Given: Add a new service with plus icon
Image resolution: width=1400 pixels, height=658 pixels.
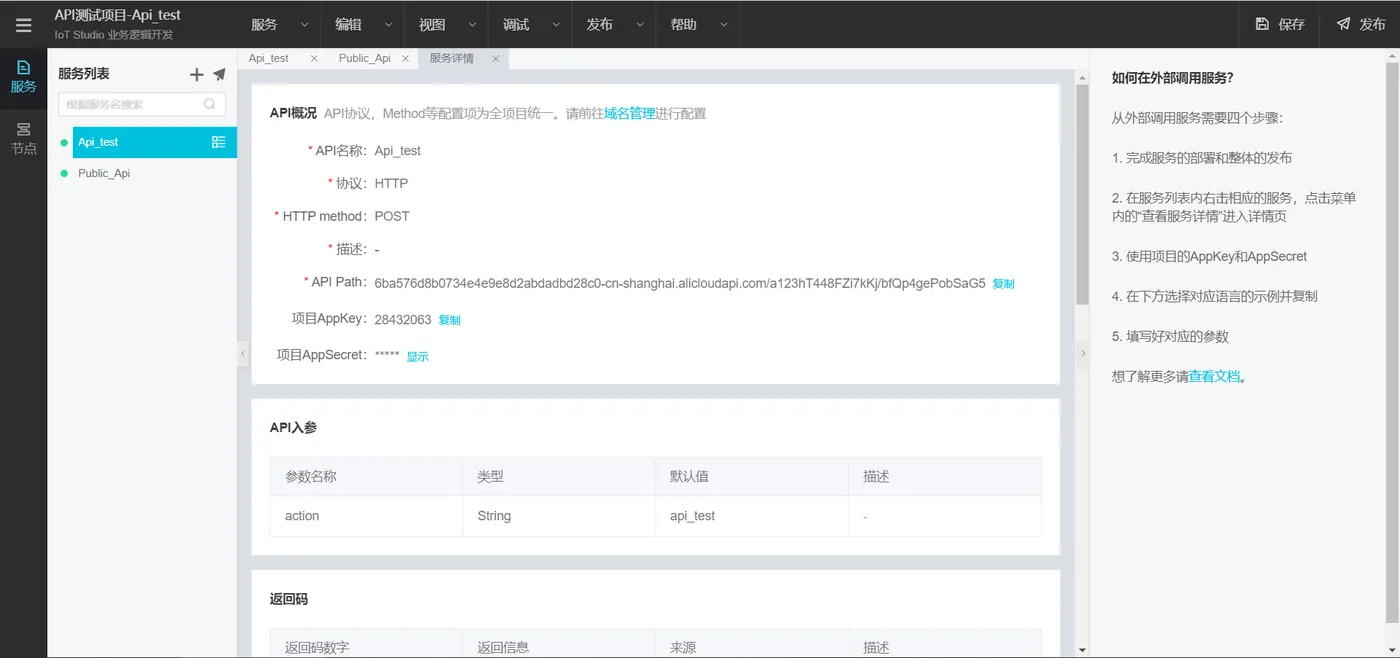Looking at the screenshot, I should [x=197, y=75].
